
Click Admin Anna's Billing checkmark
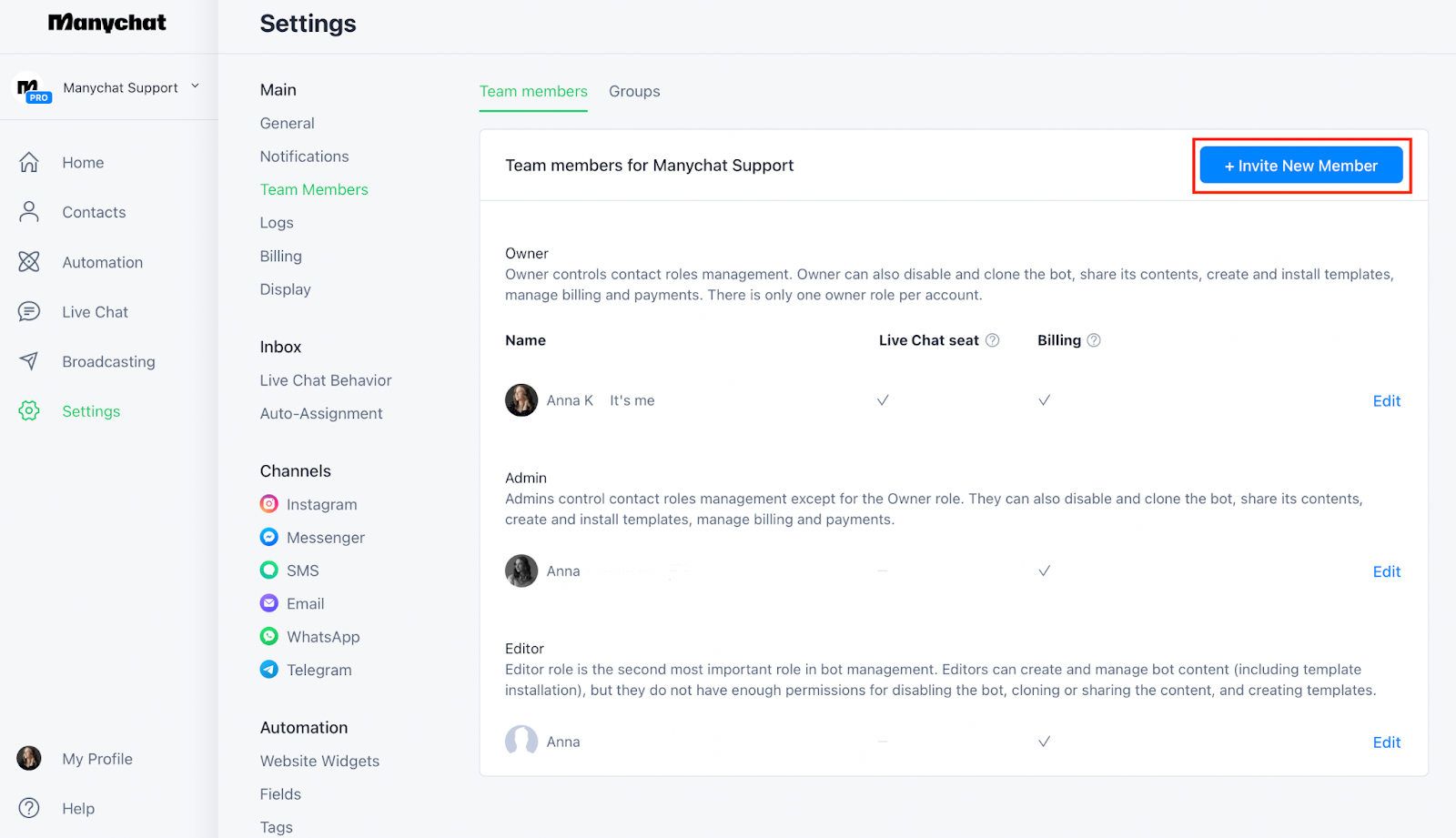(1045, 570)
